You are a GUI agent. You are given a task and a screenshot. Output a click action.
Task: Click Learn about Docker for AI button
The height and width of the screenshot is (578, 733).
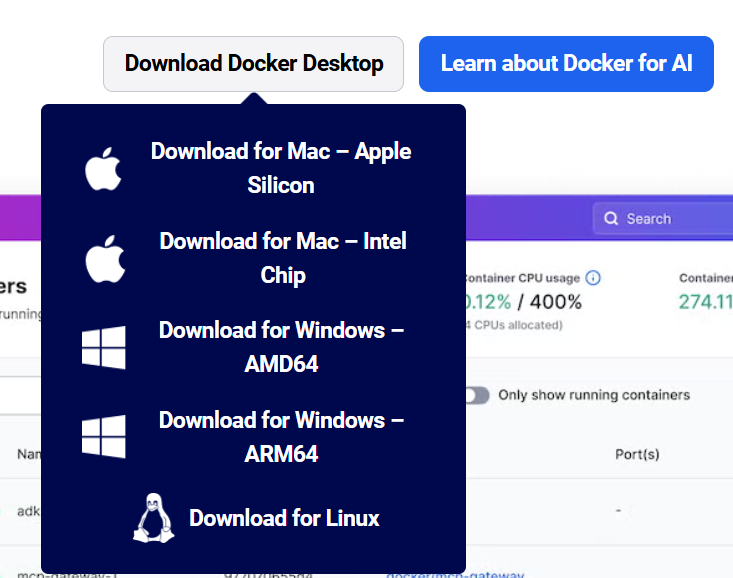coord(566,64)
